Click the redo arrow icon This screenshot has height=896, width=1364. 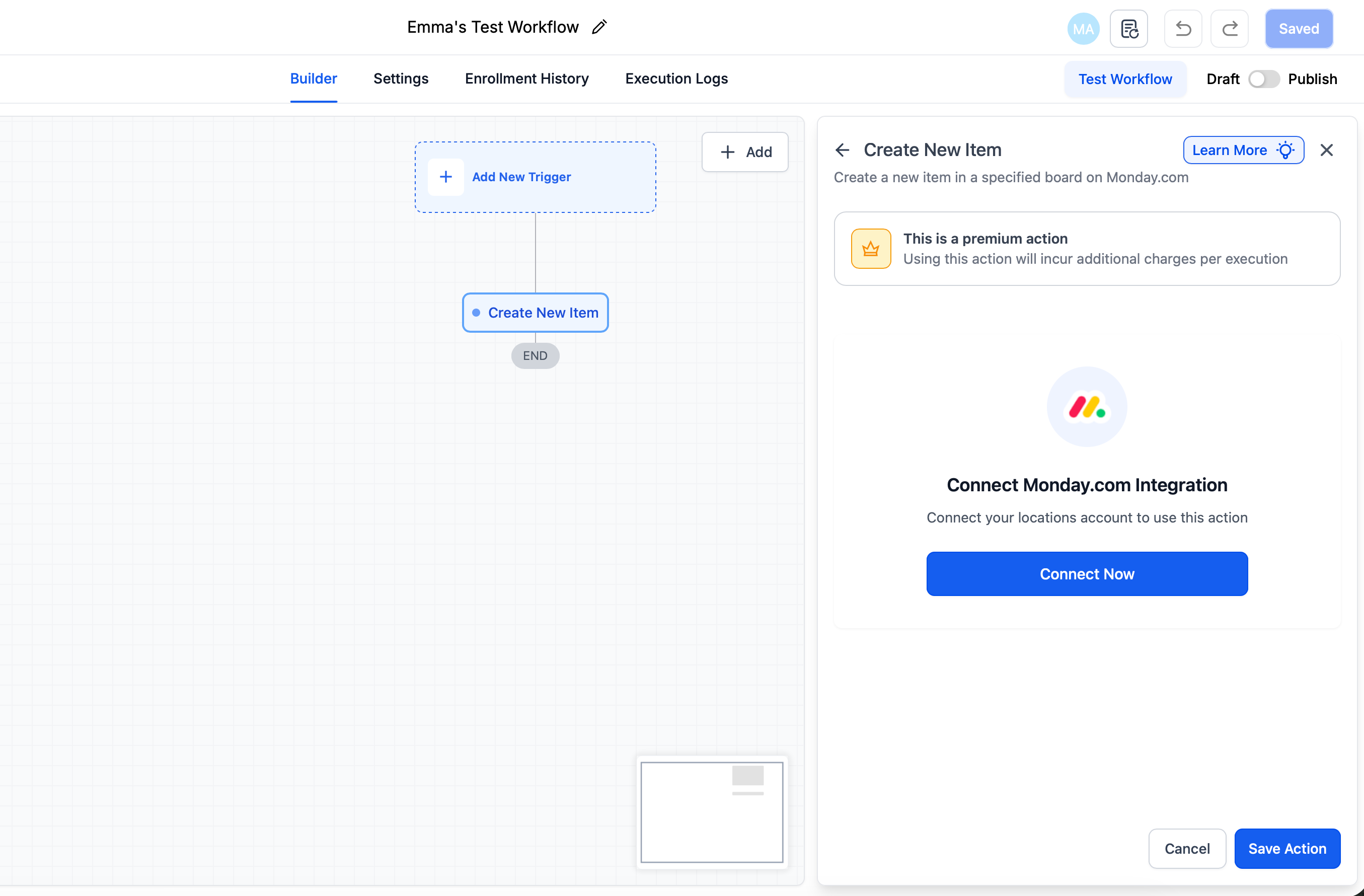point(1229,29)
